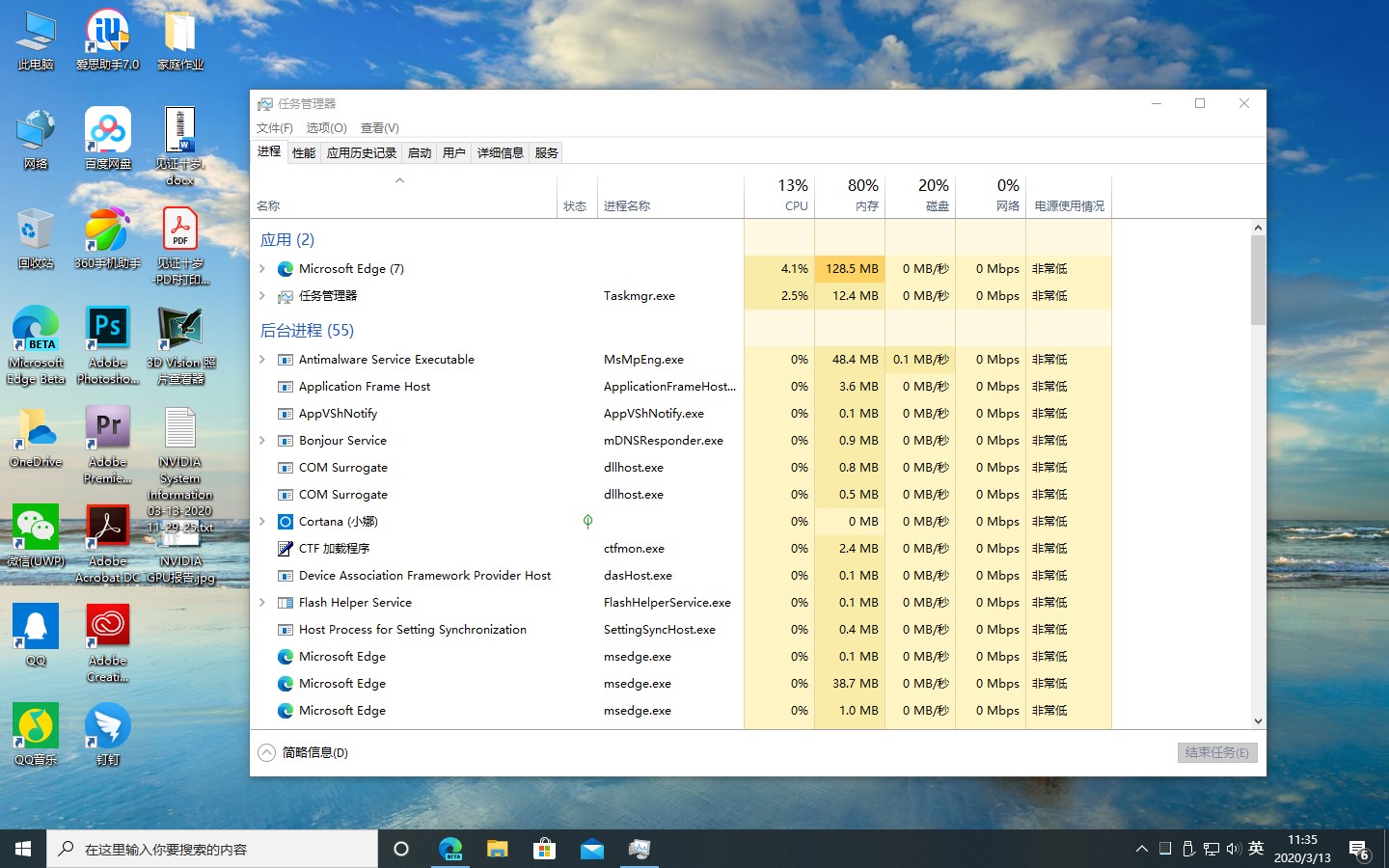Open the QQ desktop shortcut
1389x868 pixels.
[36, 636]
